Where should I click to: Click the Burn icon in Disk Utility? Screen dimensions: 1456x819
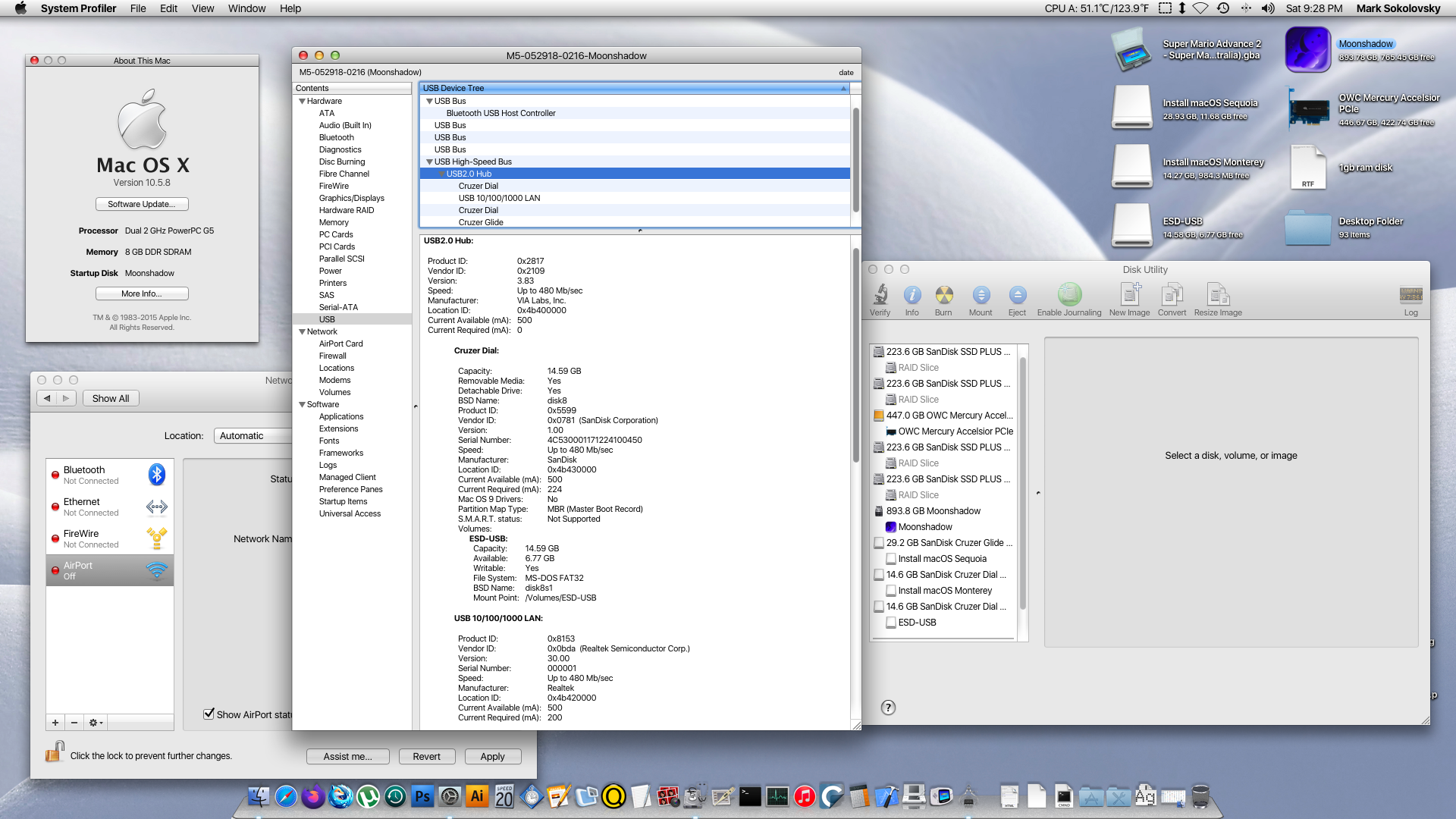point(943,295)
